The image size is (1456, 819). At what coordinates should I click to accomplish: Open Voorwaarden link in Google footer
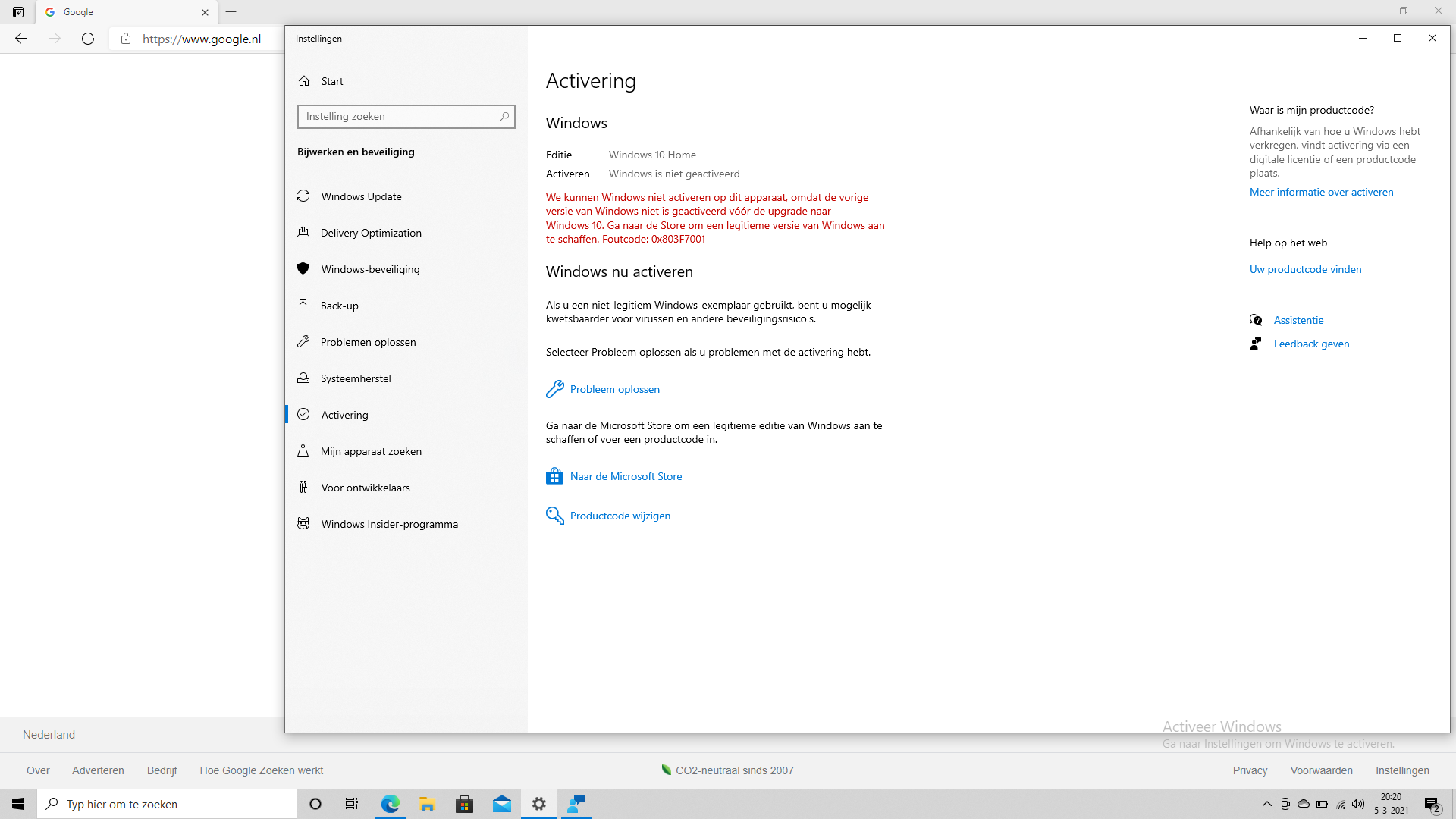coord(1321,770)
